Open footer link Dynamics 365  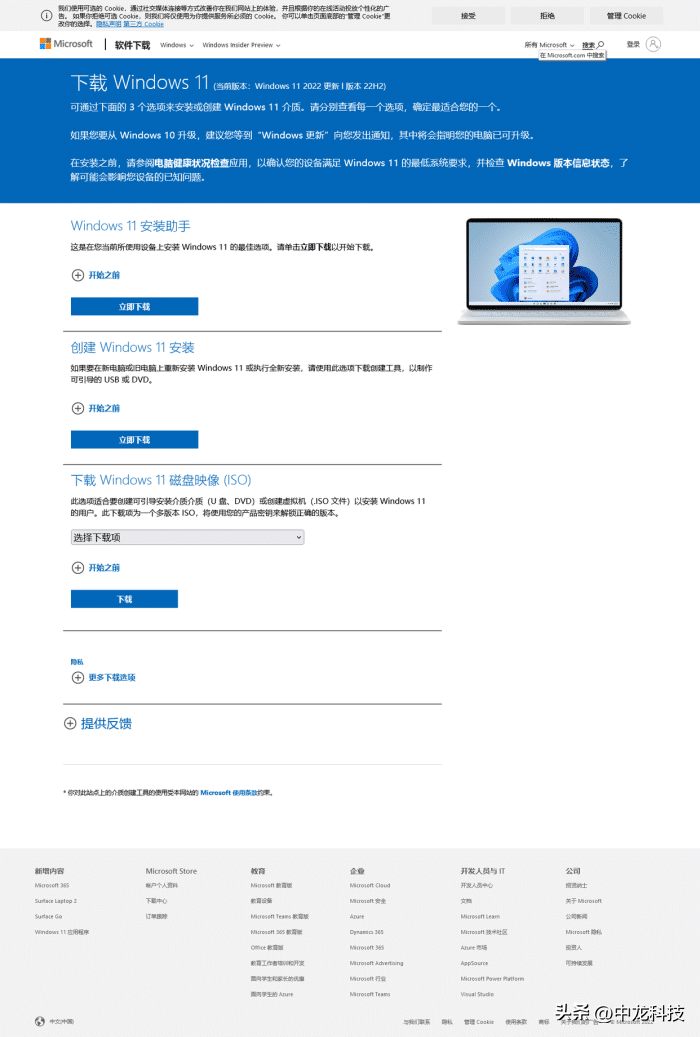pyautogui.click(x=367, y=932)
